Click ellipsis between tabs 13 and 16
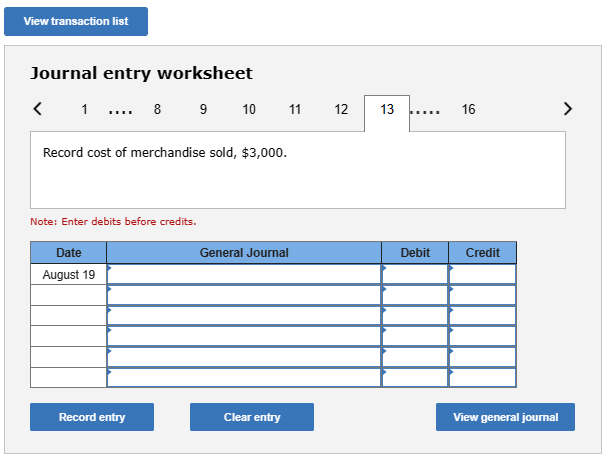The height and width of the screenshot is (466, 613). (x=425, y=112)
